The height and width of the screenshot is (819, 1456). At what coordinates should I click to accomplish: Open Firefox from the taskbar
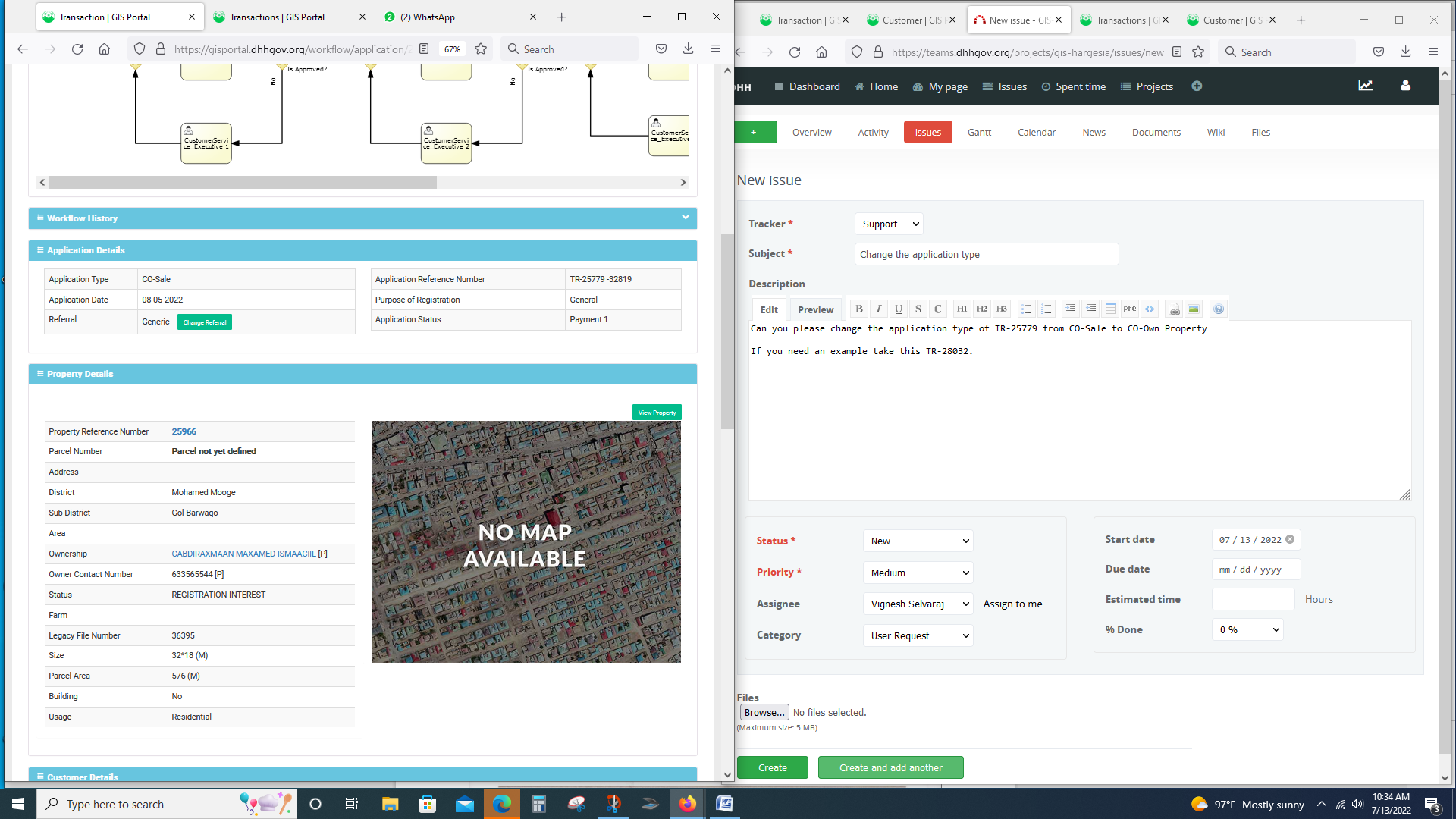[x=688, y=804]
